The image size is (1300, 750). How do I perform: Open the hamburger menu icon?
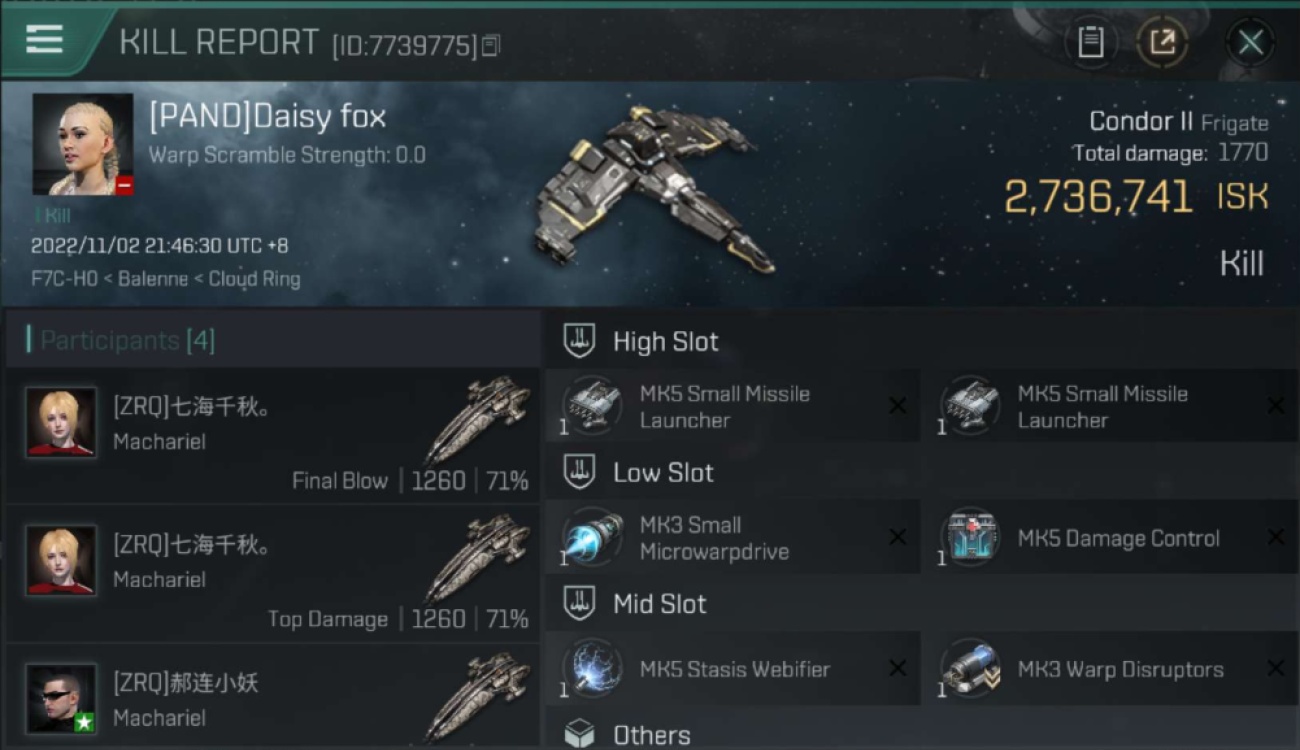pyautogui.click(x=44, y=39)
